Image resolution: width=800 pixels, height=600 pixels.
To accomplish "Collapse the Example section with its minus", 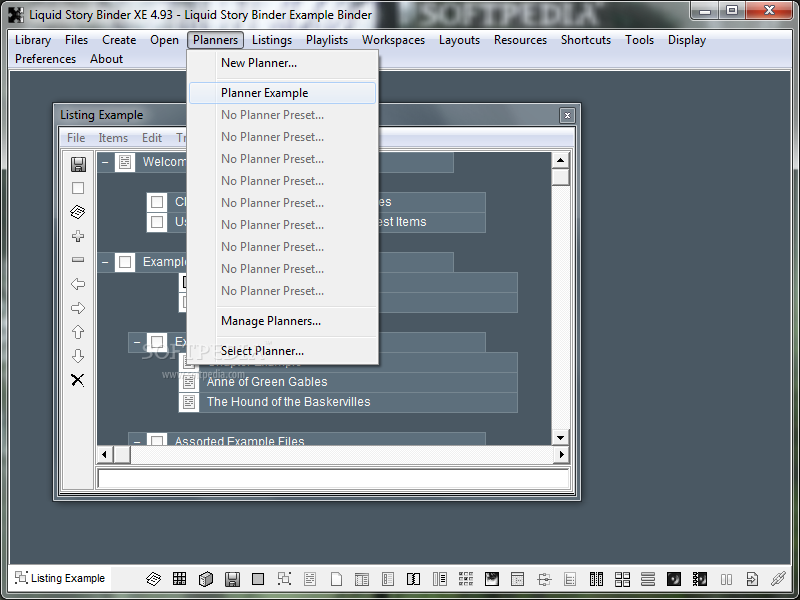I will (x=105, y=262).
